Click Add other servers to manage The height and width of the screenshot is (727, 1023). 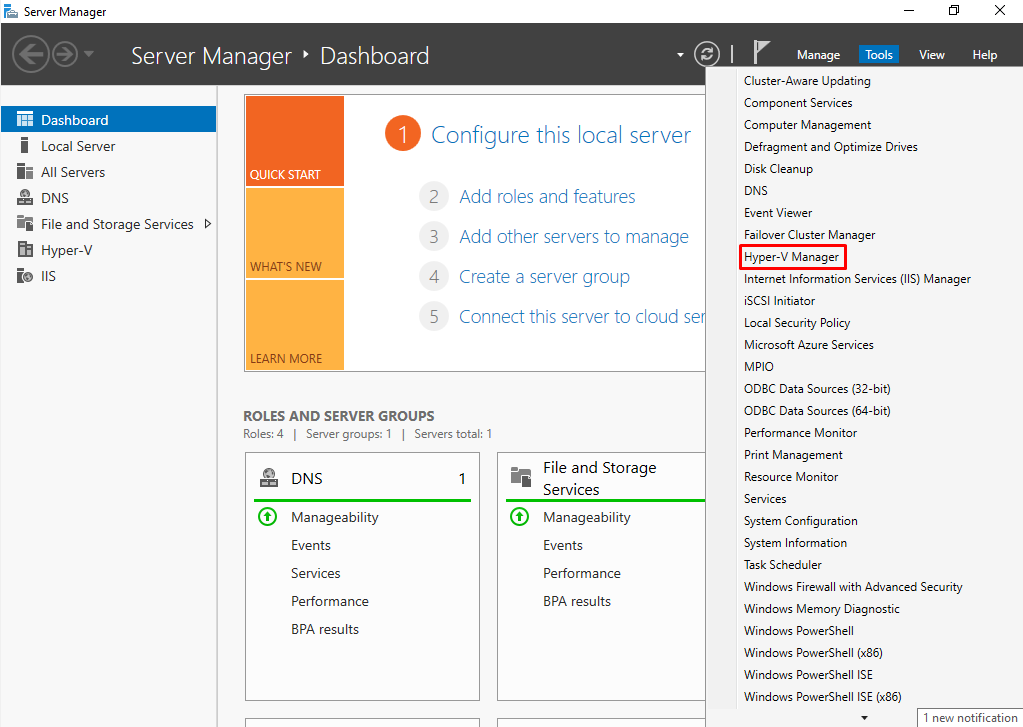573,236
